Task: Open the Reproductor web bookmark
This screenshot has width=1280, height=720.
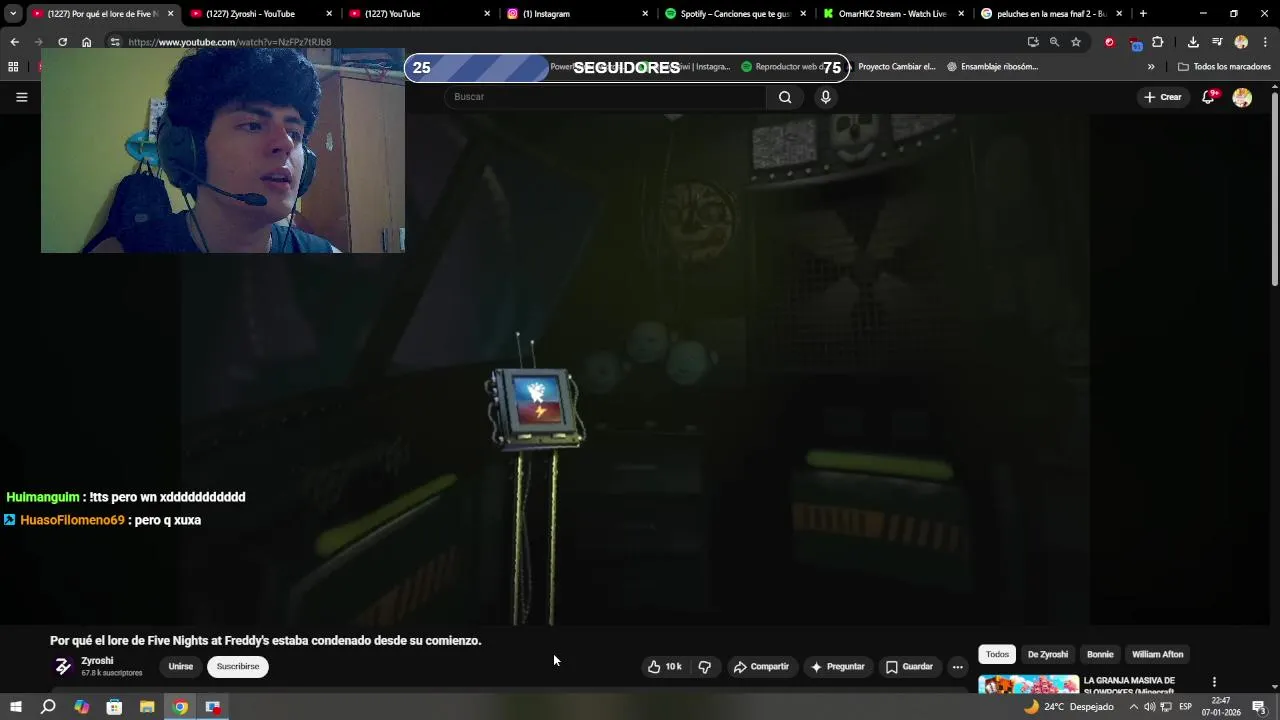Action: click(781, 67)
